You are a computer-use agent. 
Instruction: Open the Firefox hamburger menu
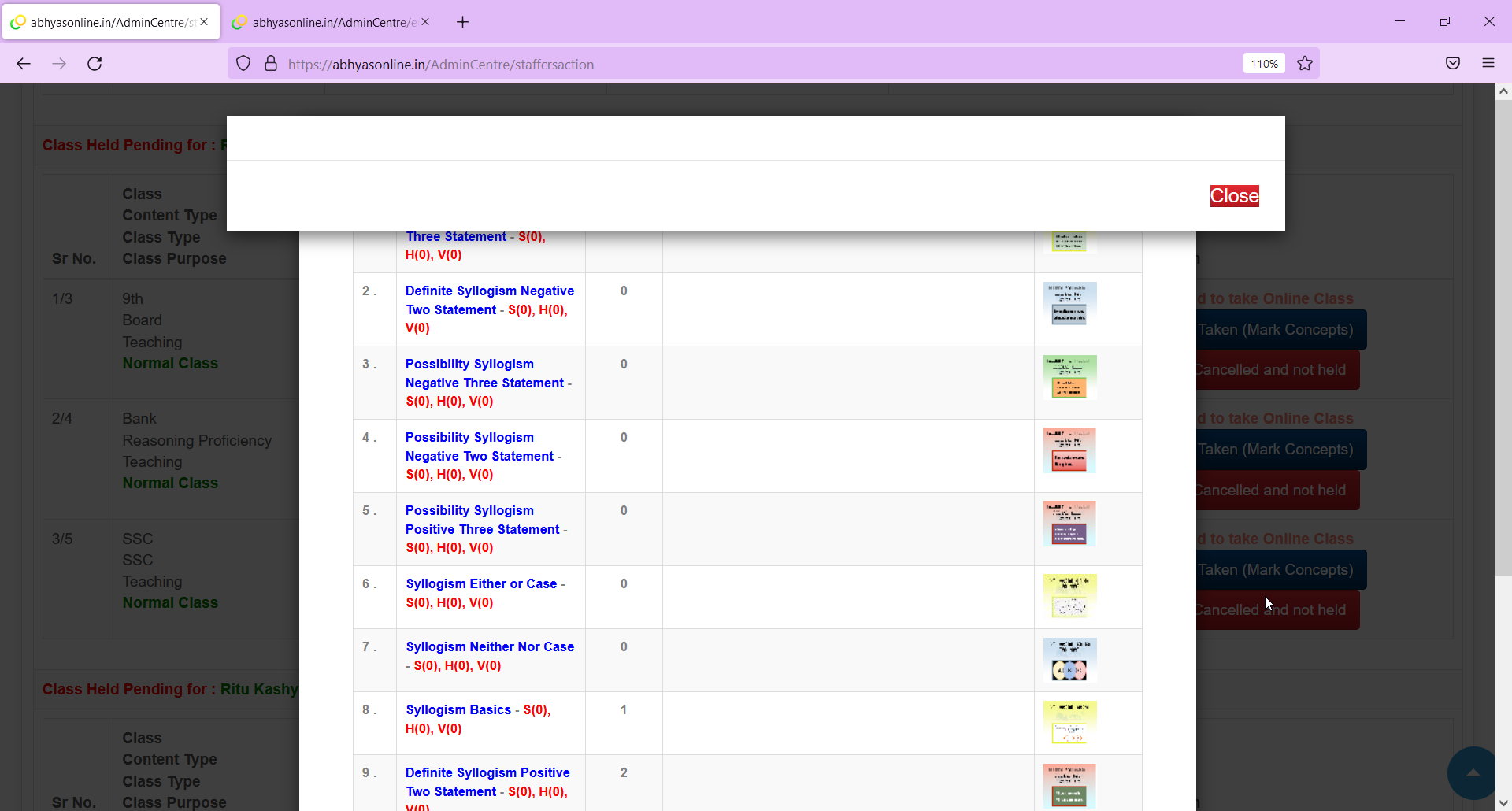pyautogui.click(x=1488, y=64)
